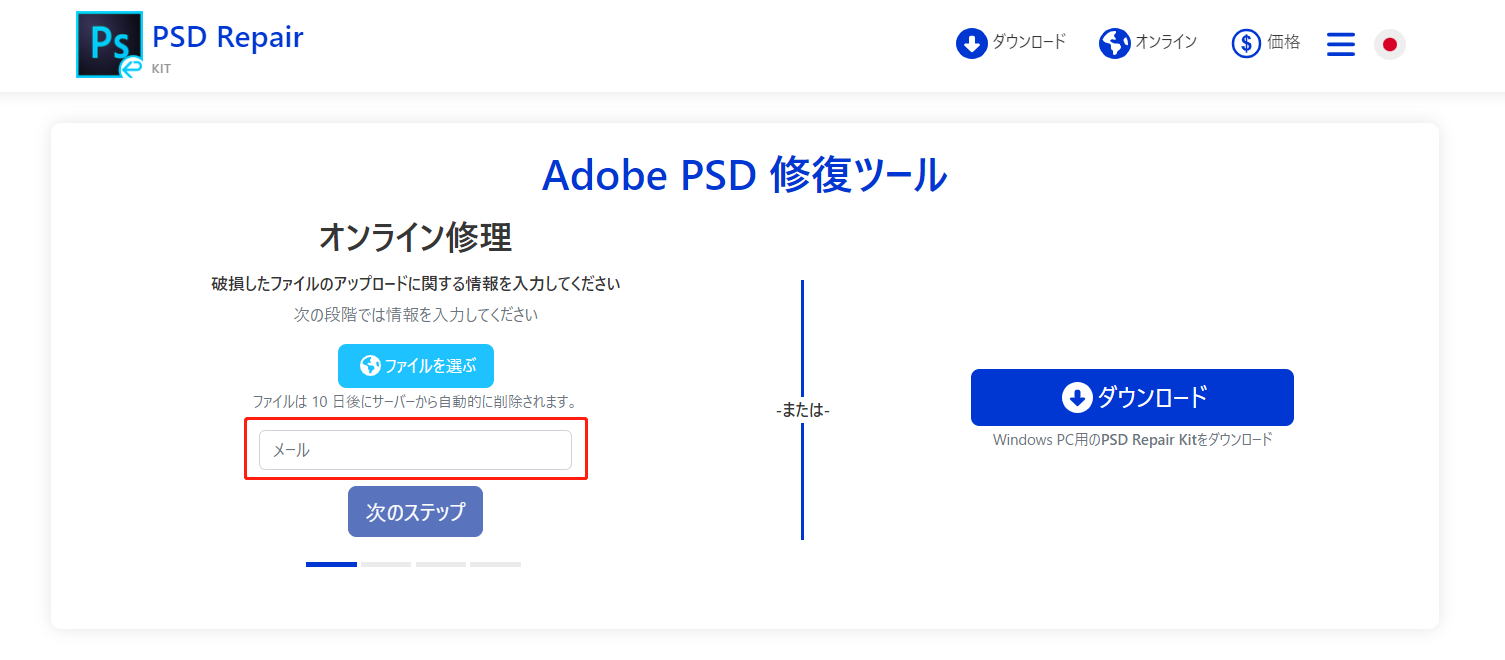Click the PSD Repair site title
The image size is (1505, 660).
click(x=228, y=37)
